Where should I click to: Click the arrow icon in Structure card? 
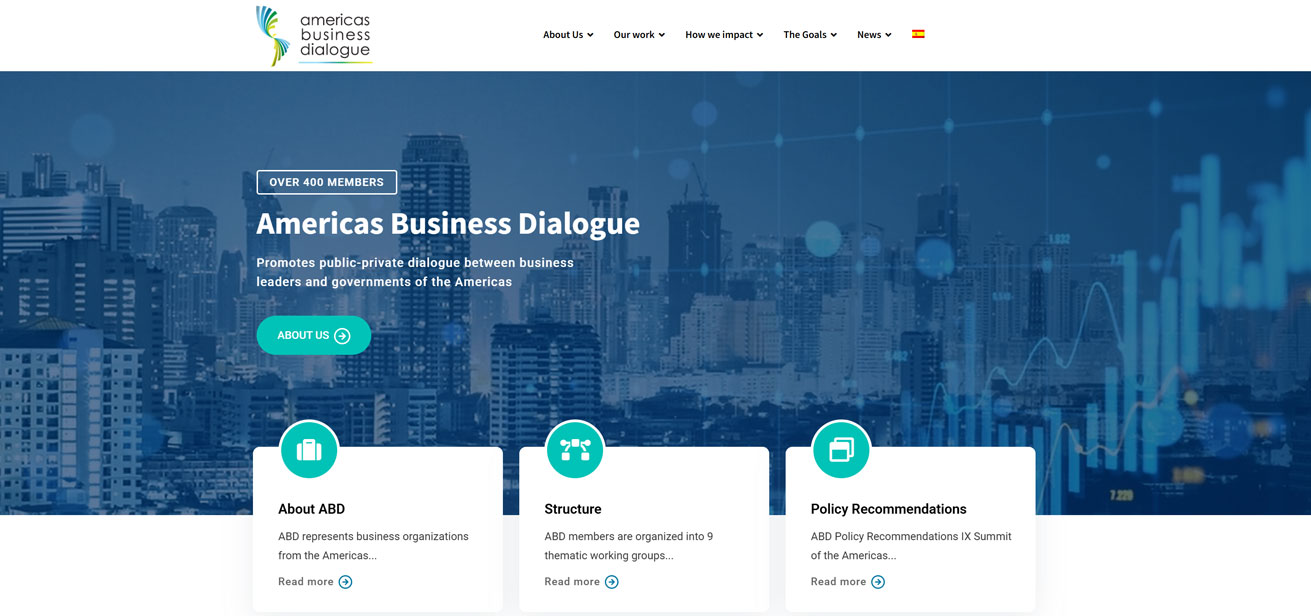click(x=611, y=582)
